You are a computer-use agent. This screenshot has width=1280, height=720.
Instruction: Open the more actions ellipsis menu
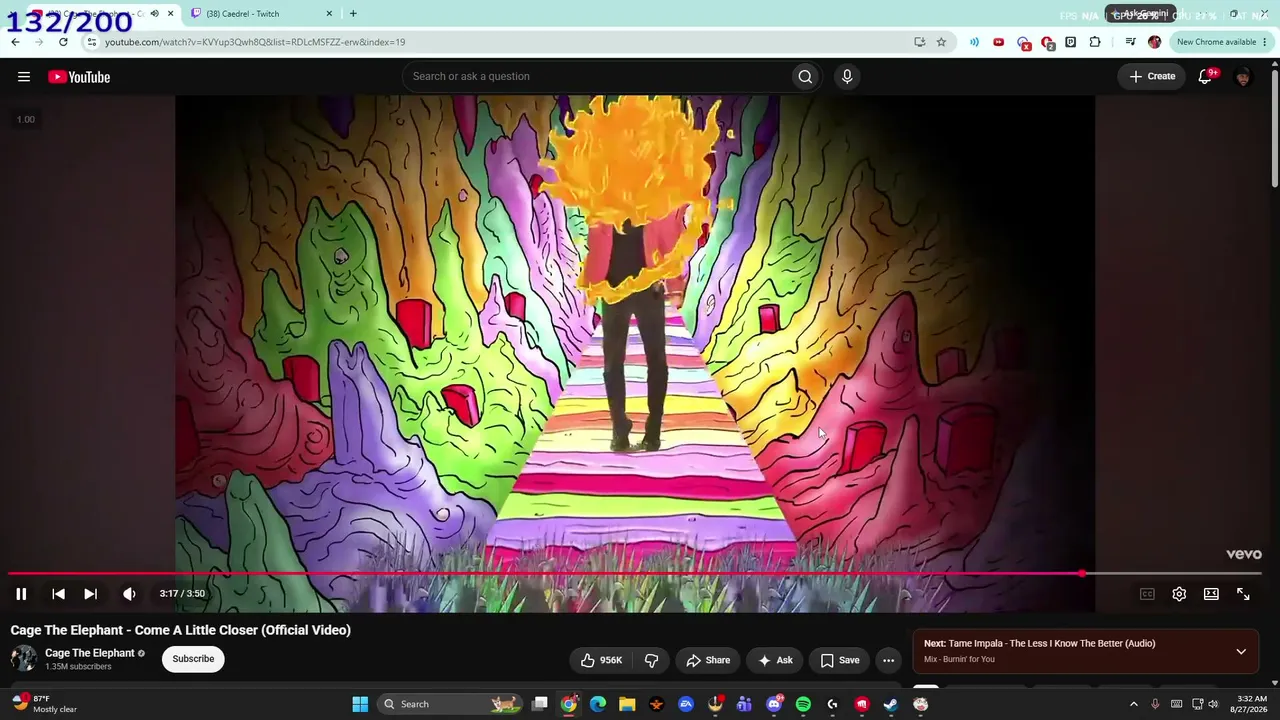coord(888,660)
